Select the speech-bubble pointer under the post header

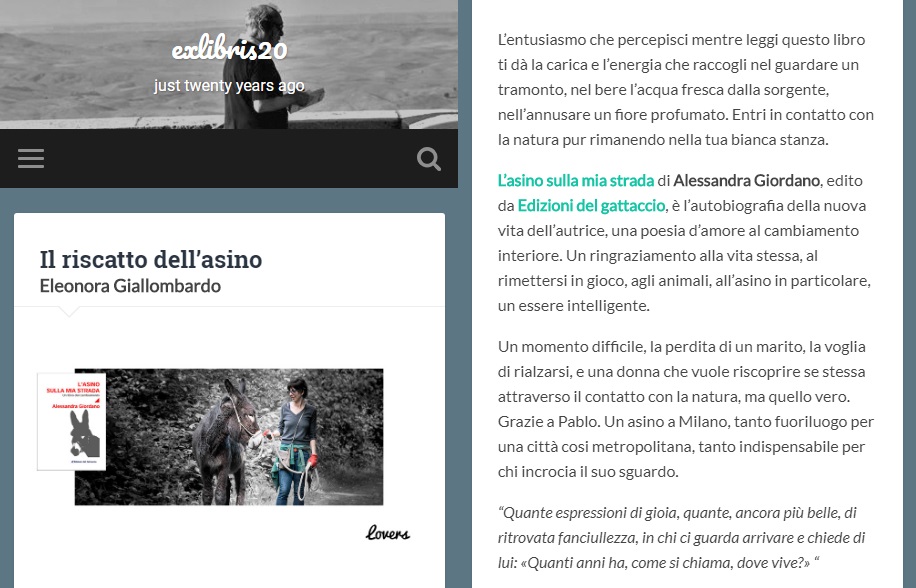point(69,312)
